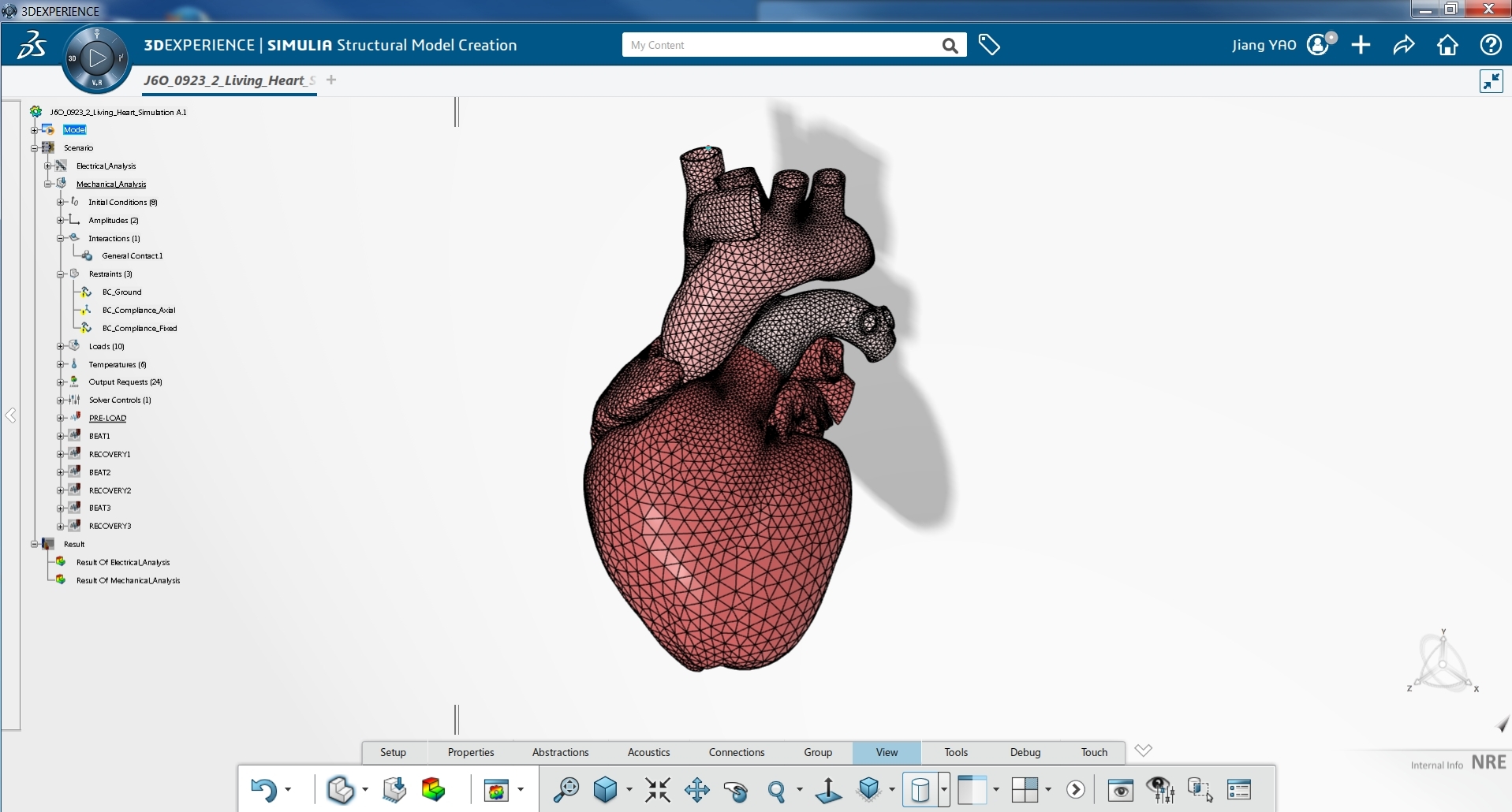
Task: Click the Rotate hand tool icon
Action: (x=736, y=790)
